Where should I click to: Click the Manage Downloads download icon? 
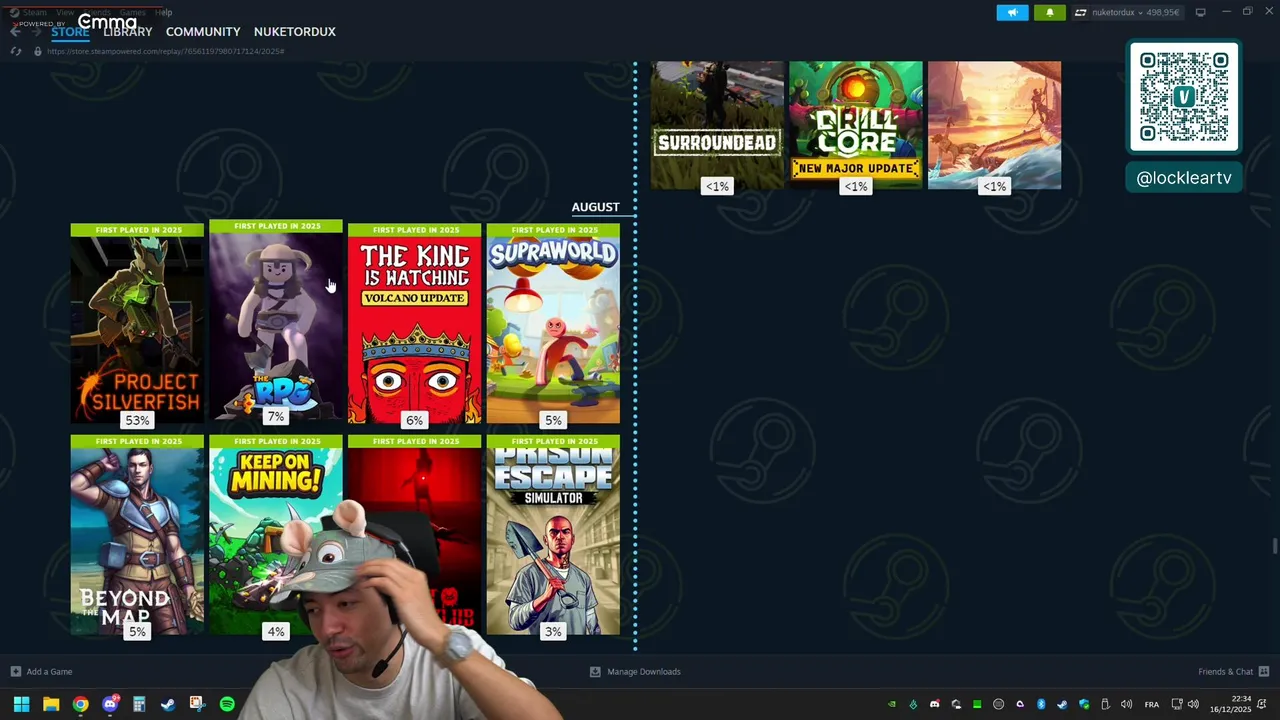[x=595, y=672]
